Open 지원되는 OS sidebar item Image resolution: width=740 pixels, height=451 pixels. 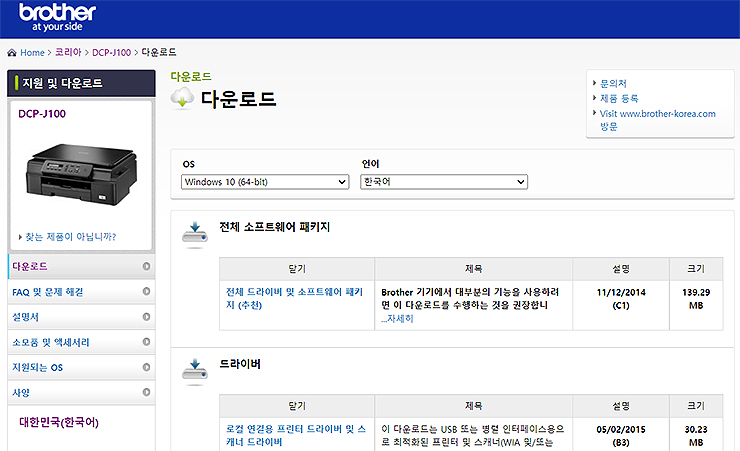81,367
